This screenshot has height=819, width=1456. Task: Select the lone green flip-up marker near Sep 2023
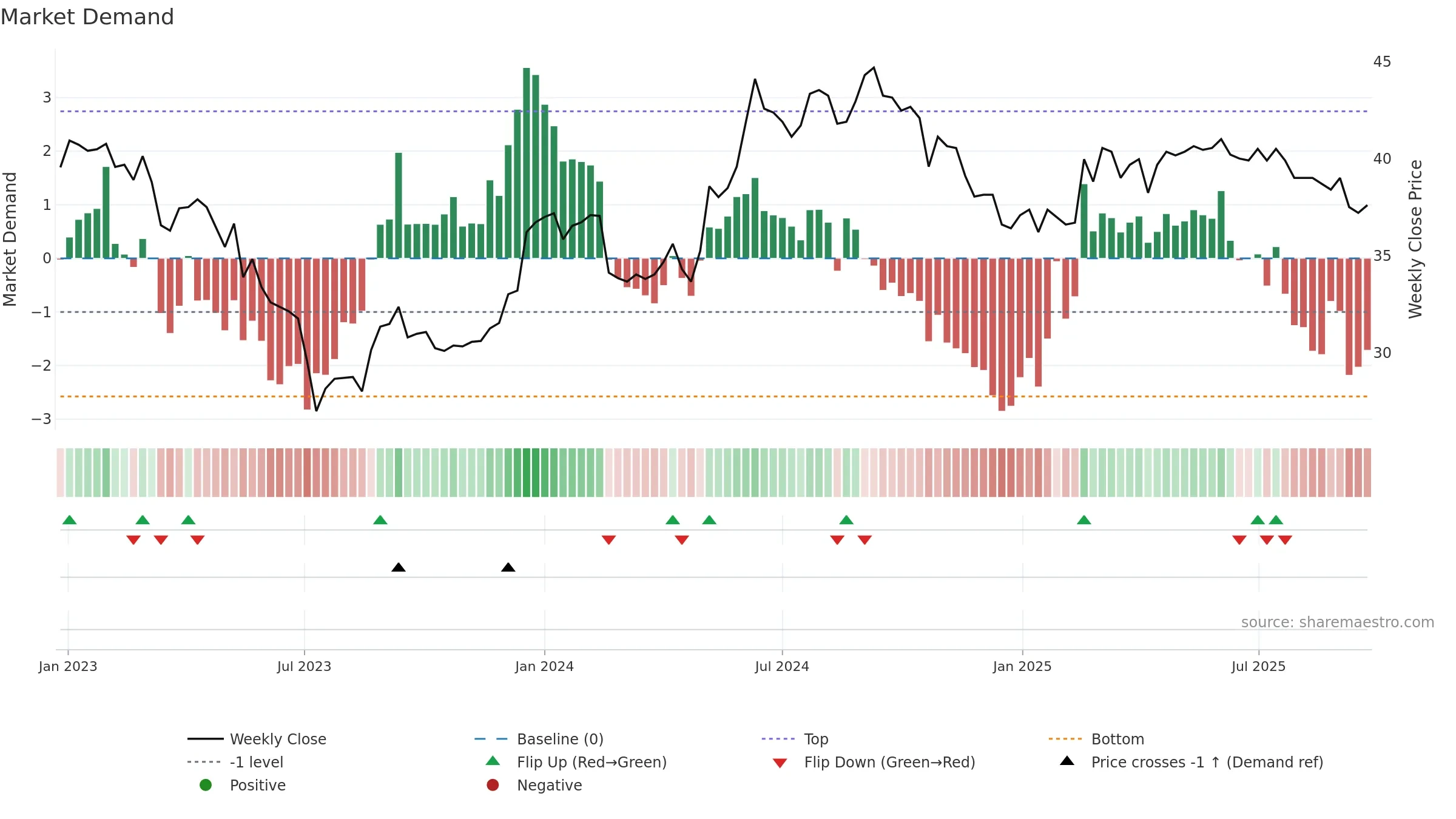(x=380, y=520)
